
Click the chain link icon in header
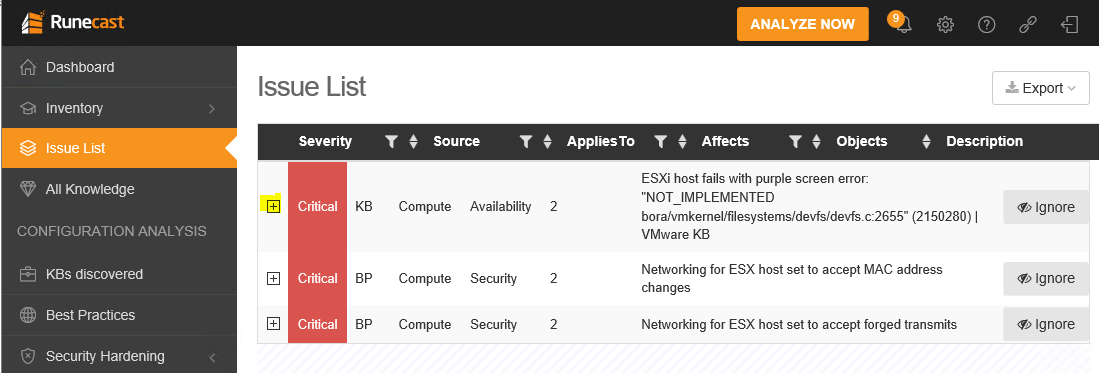pyautogui.click(x=1028, y=25)
